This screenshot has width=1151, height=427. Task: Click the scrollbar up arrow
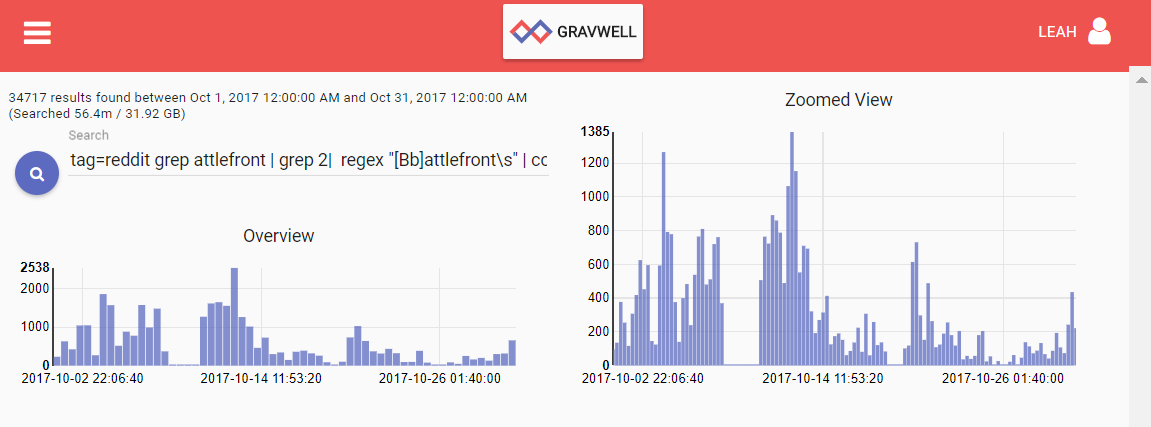[1142, 79]
